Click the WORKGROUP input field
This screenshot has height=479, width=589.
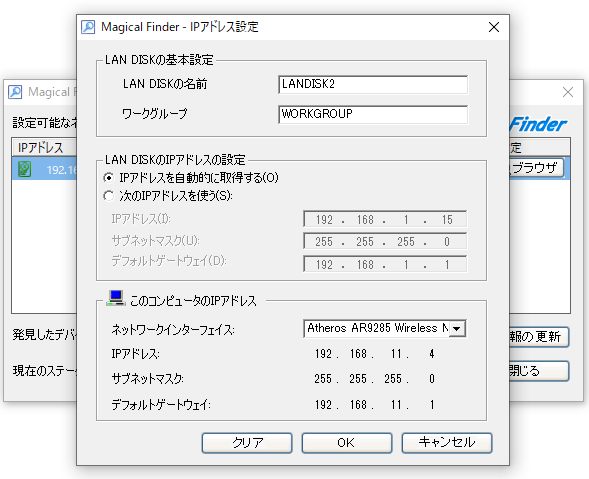pos(373,114)
